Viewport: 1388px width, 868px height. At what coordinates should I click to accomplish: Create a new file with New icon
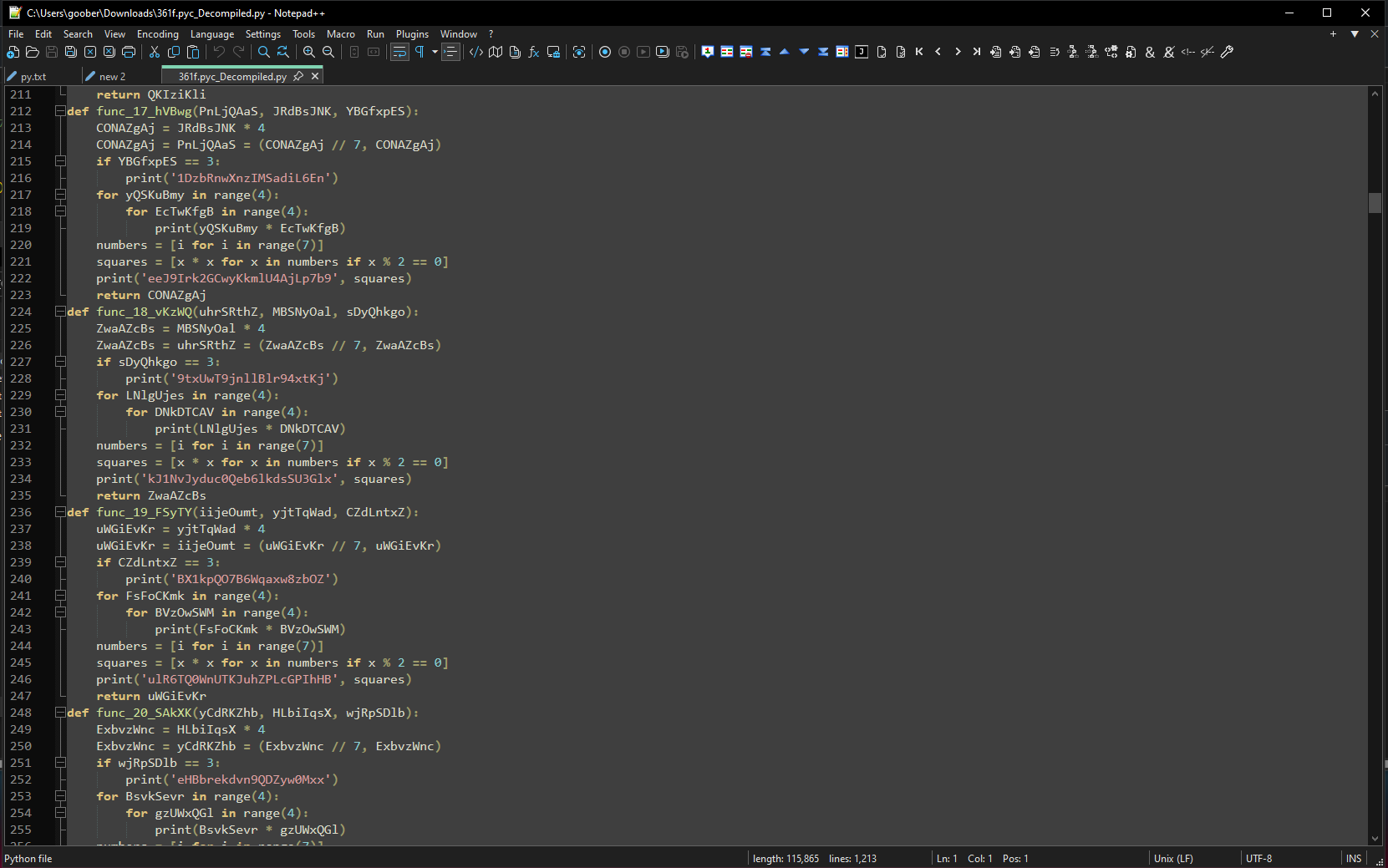point(13,52)
